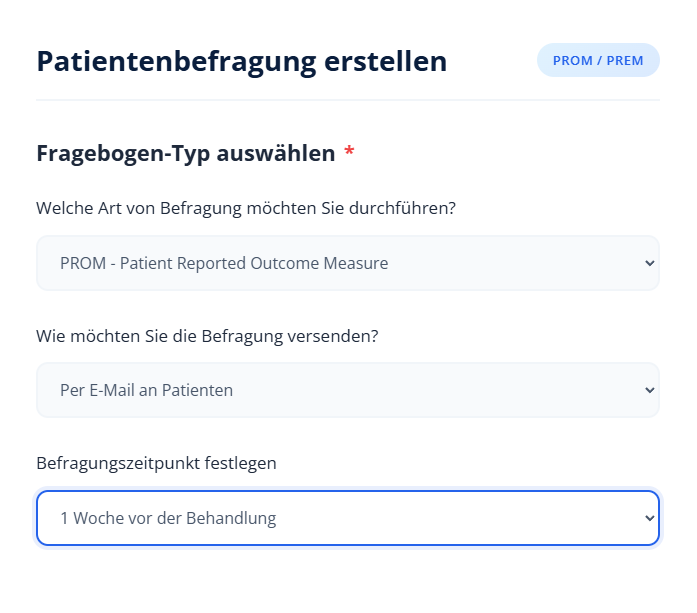Click the 'PROM / PREM' badge
The height and width of the screenshot is (613, 697).
click(x=598, y=60)
